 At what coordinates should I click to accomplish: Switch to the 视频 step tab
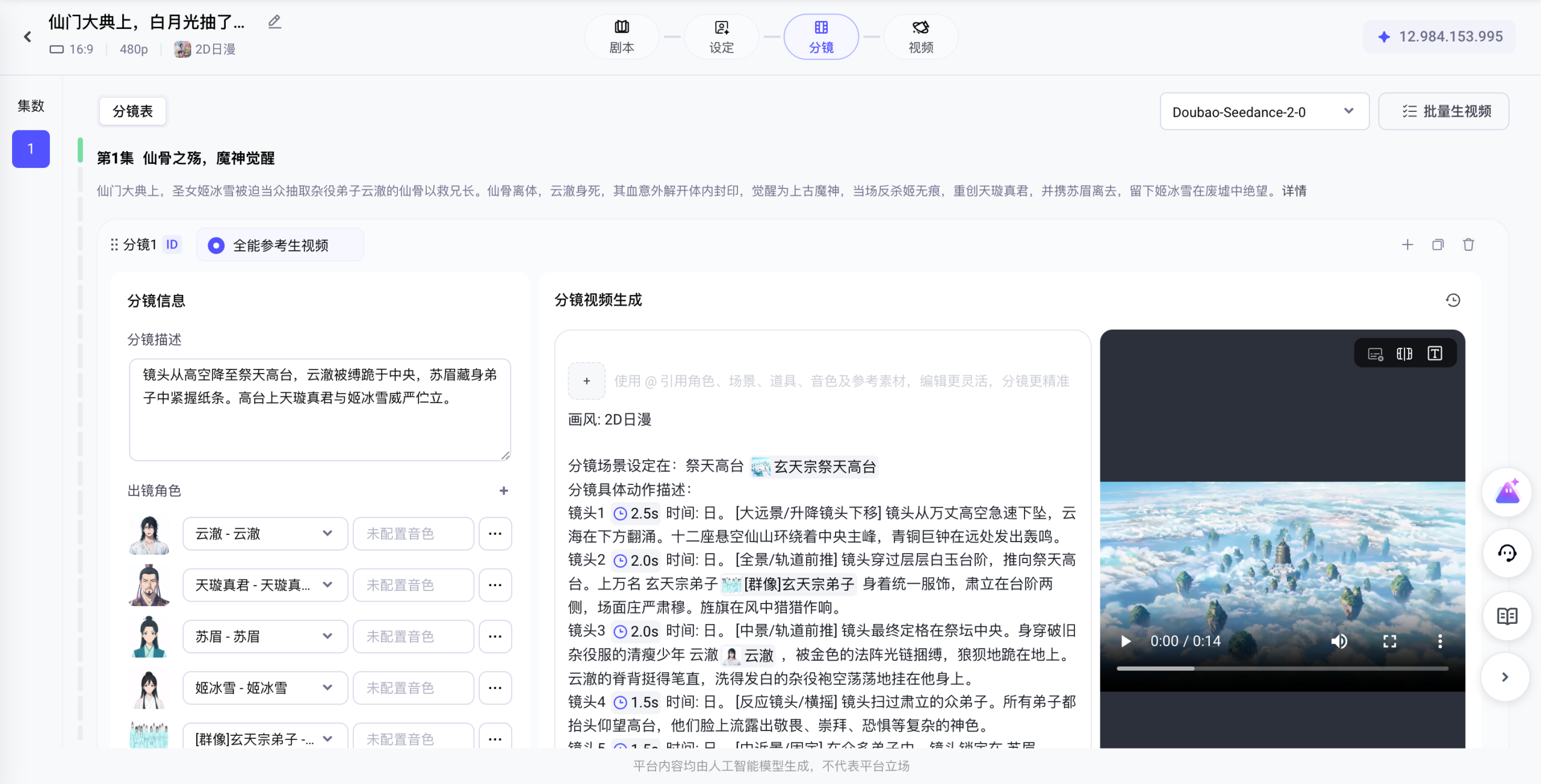921,37
